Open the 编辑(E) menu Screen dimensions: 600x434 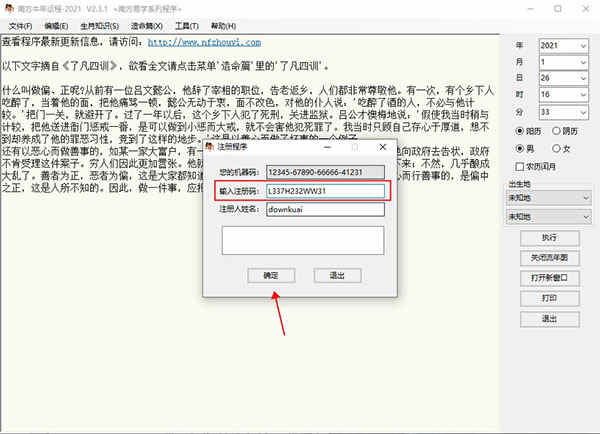(x=56, y=26)
